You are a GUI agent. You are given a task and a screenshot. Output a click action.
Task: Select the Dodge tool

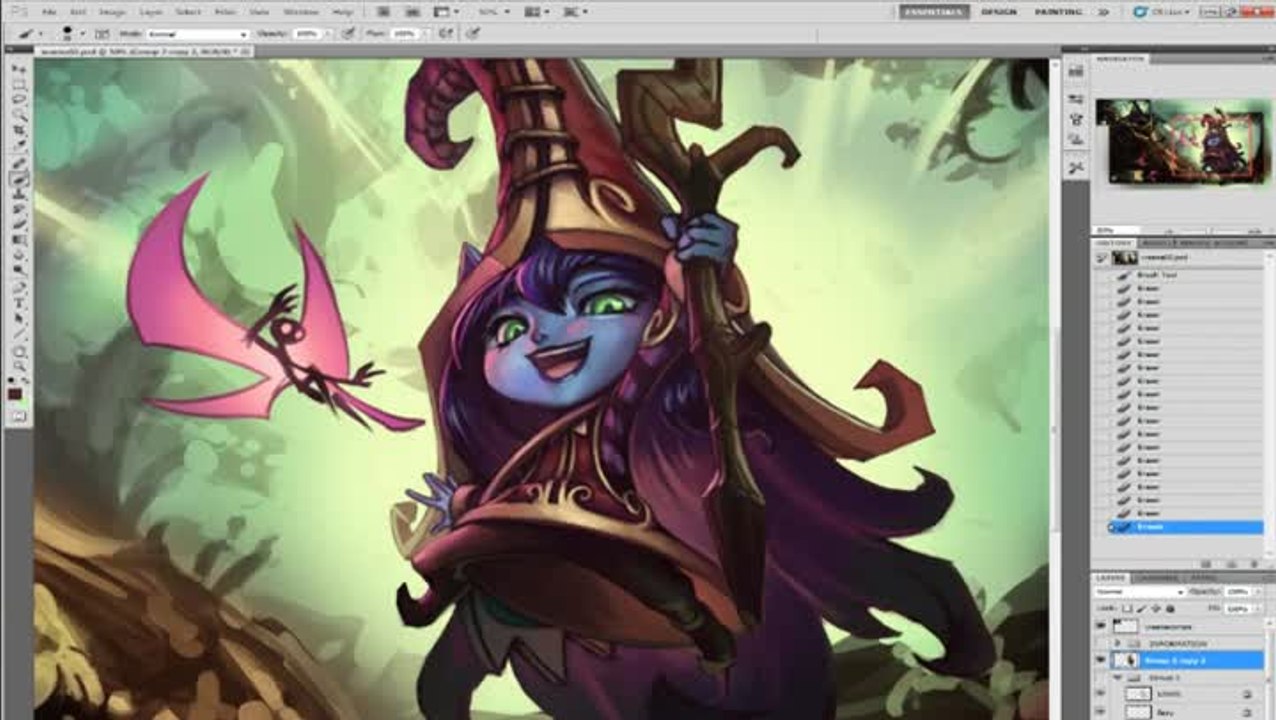pos(19,270)
